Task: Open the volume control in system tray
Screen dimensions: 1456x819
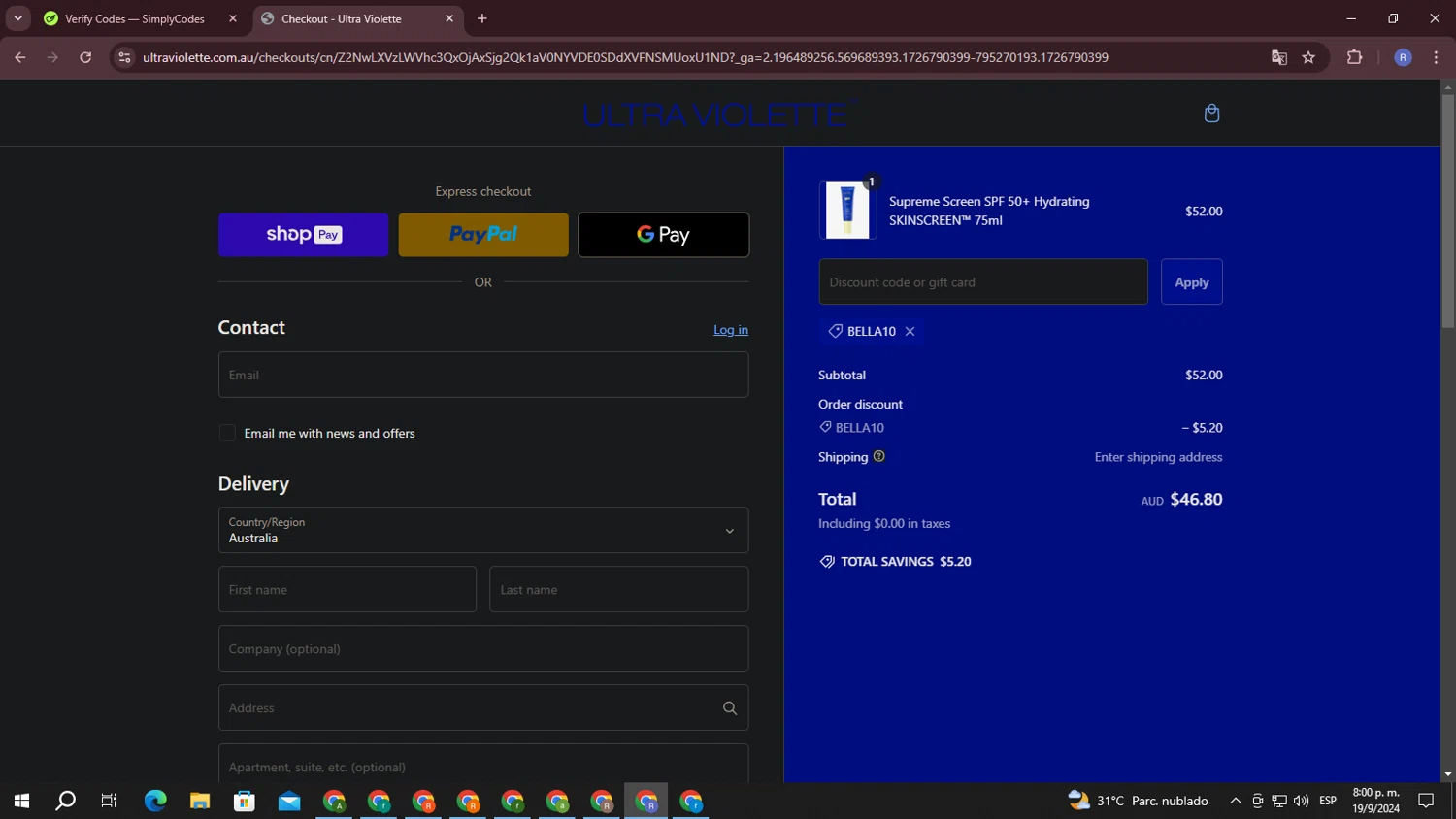Action: [1301, 801]
